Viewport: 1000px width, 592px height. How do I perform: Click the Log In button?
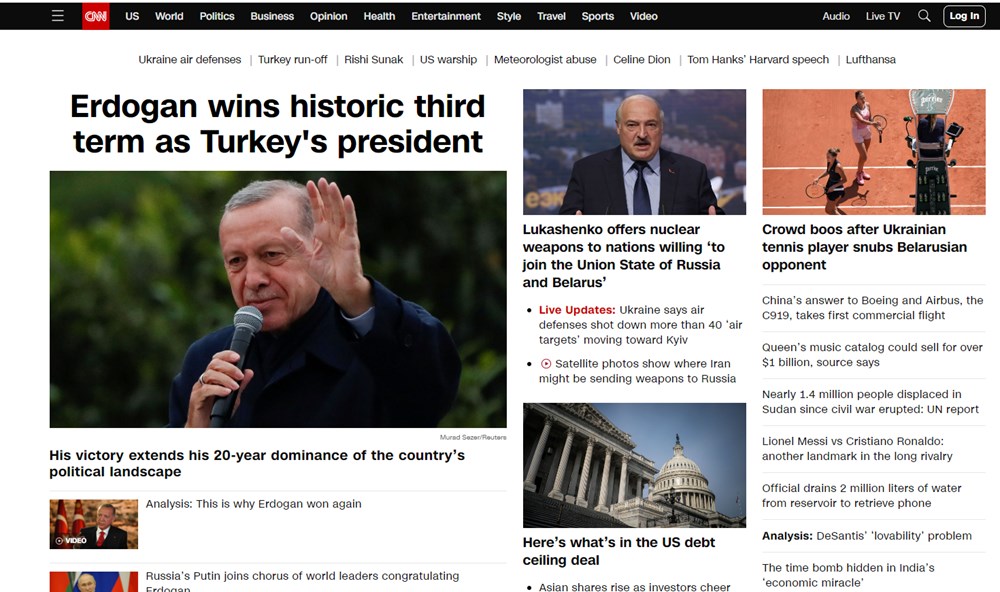tap(964, 16)
